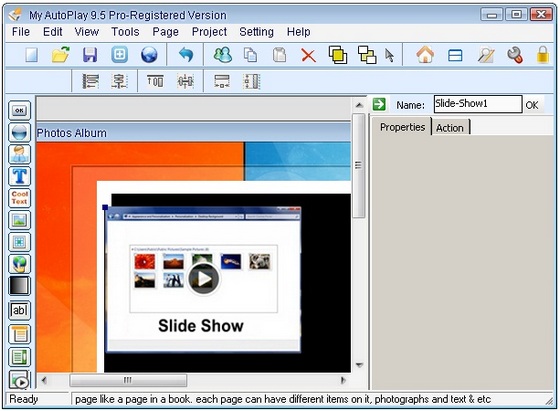Image resolution: width=560 pixels, height=411 pixels.
Task: Click the vertical scrollbar thumb
Action: pyautogui.click(x=359, y=165)
